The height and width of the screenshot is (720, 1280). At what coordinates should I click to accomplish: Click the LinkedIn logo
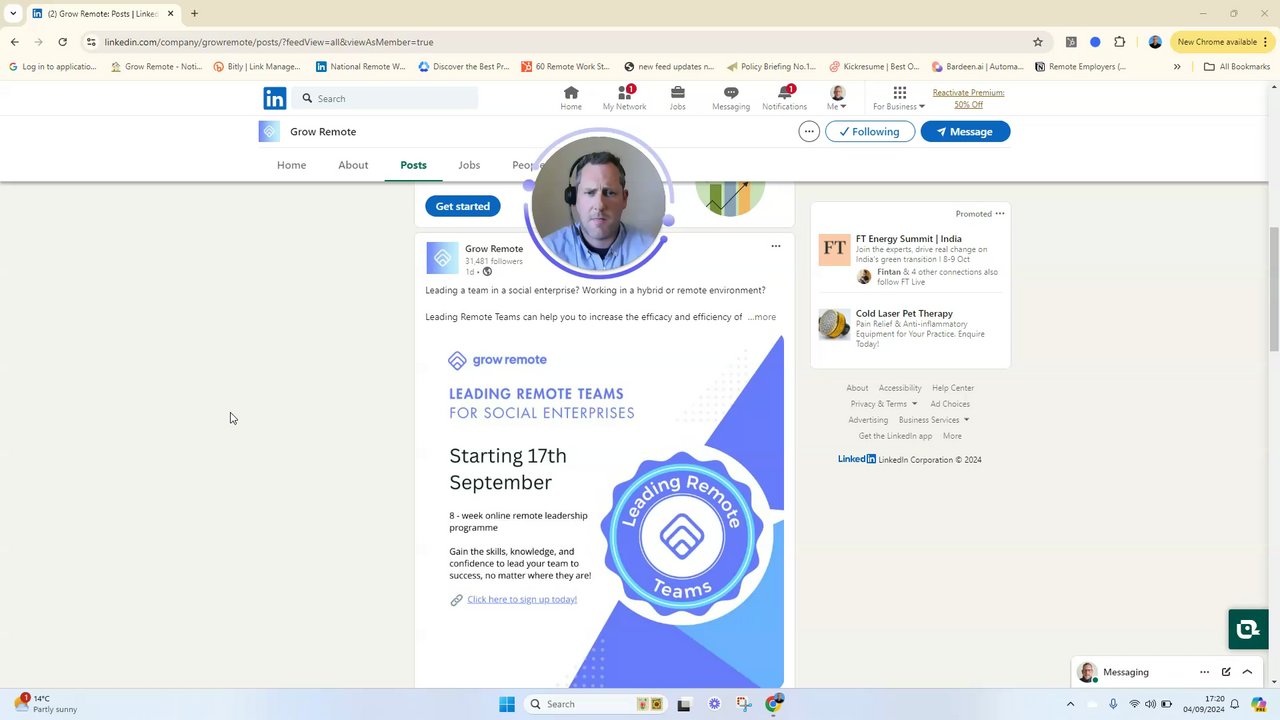(275, 98)
